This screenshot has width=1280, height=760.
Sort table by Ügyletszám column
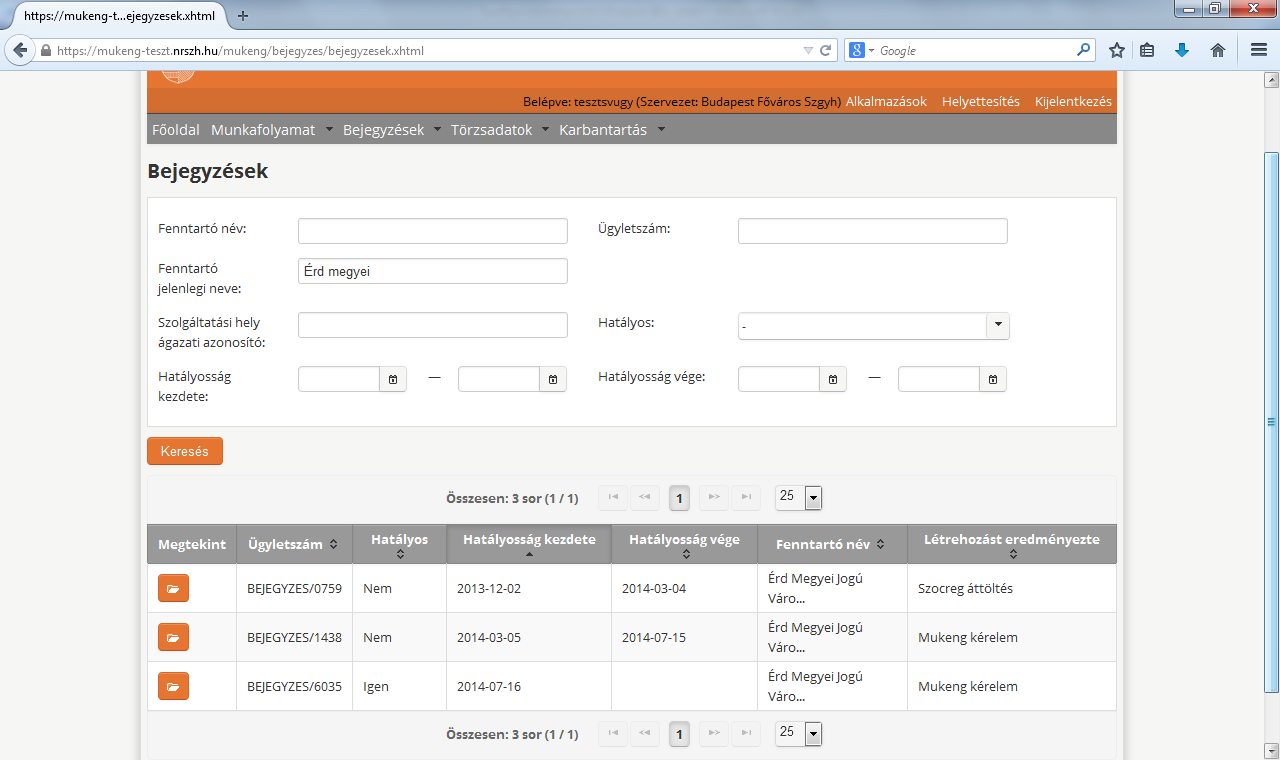[x=293, y=545]
